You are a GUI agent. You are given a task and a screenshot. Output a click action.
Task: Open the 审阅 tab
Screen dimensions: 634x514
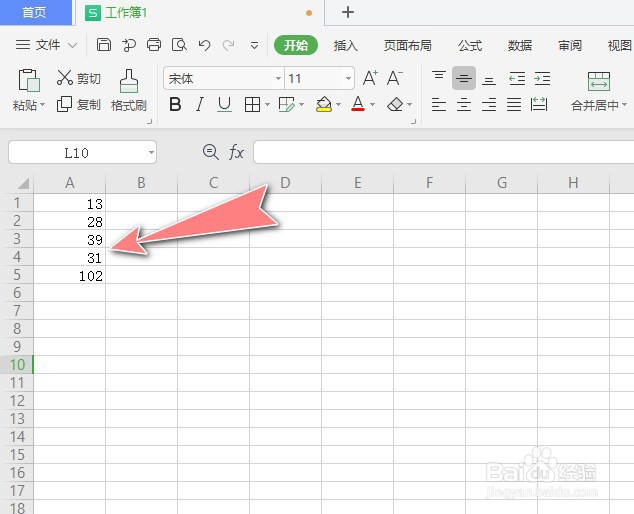coord(570,45)
